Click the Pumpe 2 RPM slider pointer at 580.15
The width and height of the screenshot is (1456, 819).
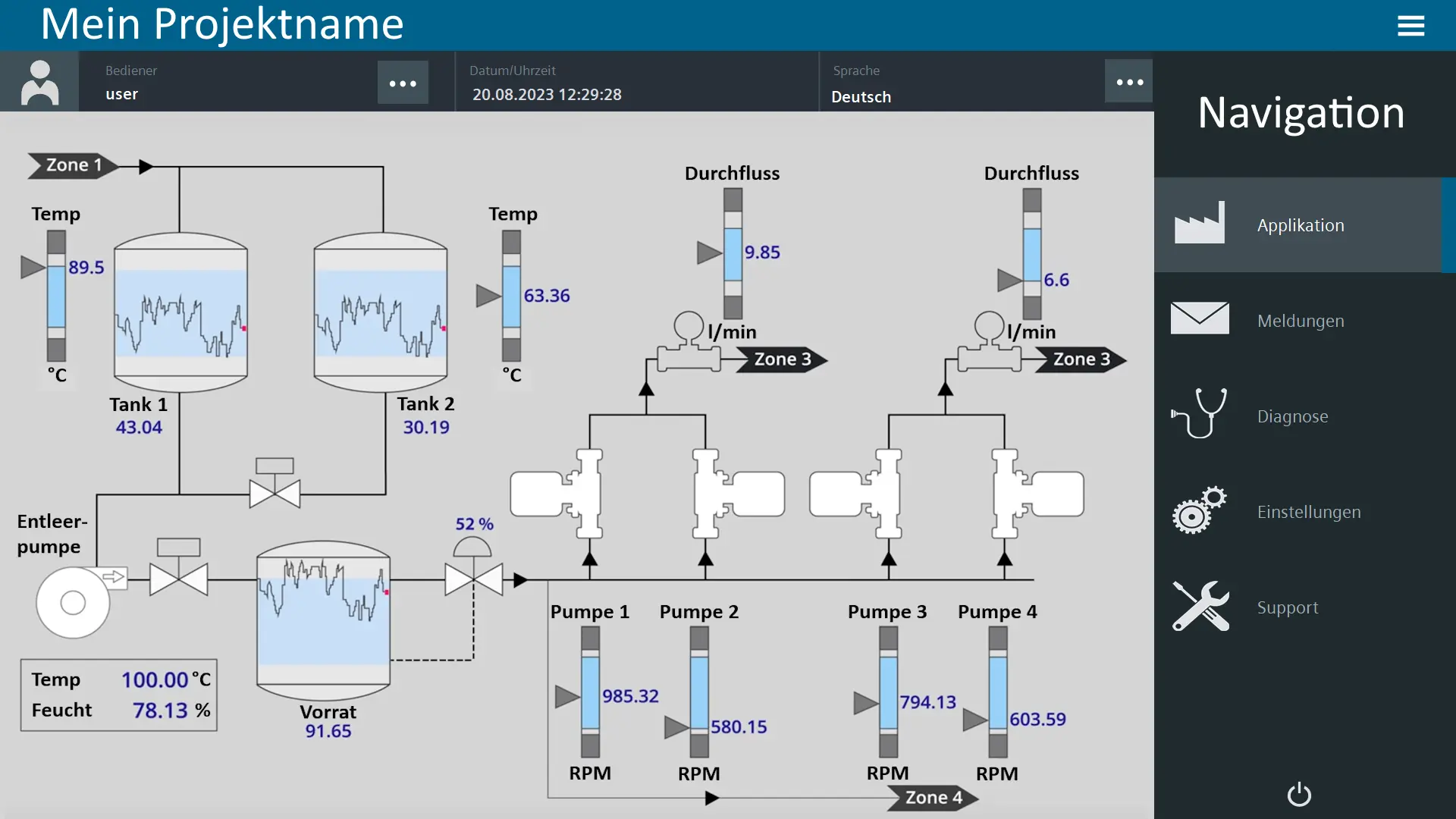(x=676, y=727)
